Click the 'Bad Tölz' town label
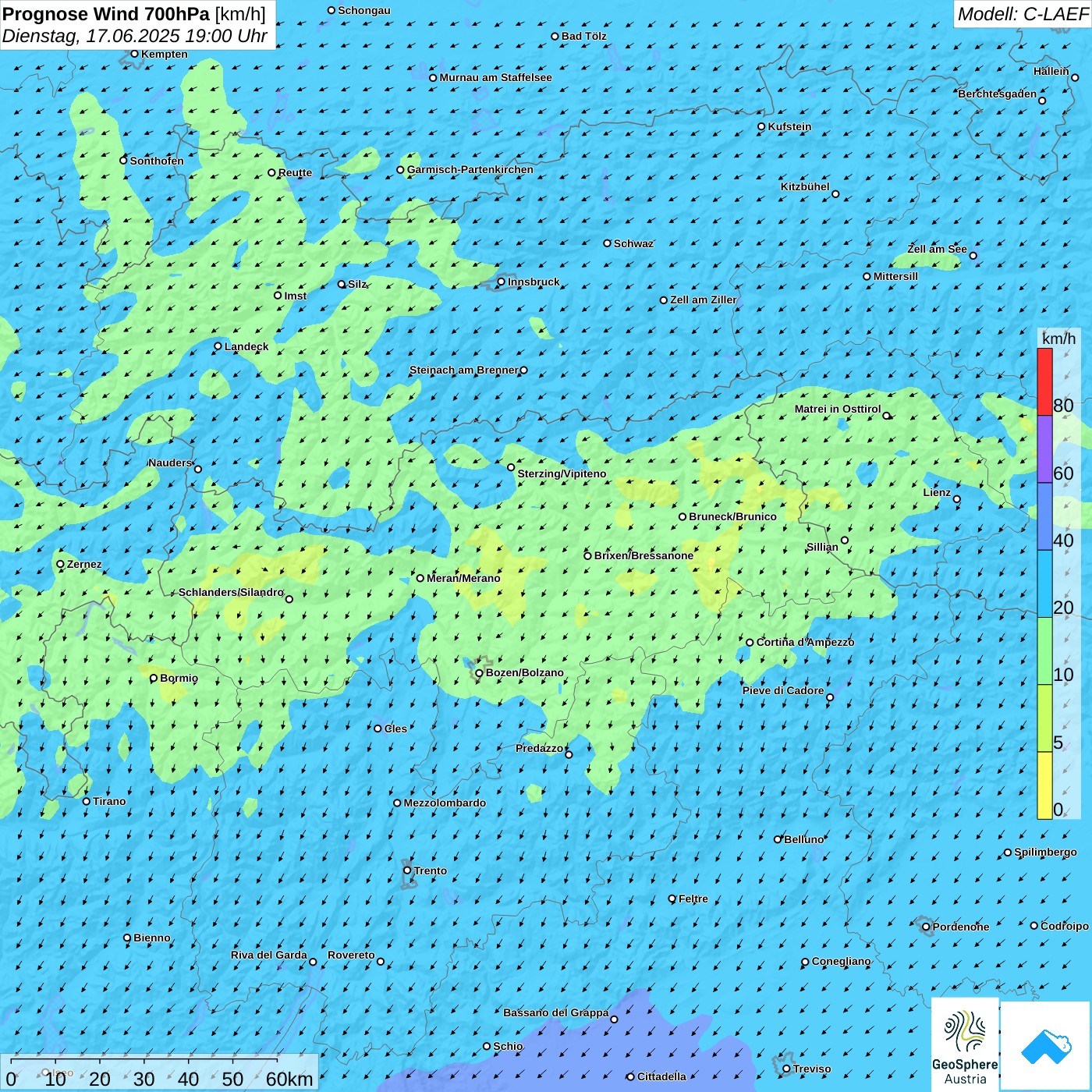The height and width of the screenshot is (1092, 1092). point(584,36)
